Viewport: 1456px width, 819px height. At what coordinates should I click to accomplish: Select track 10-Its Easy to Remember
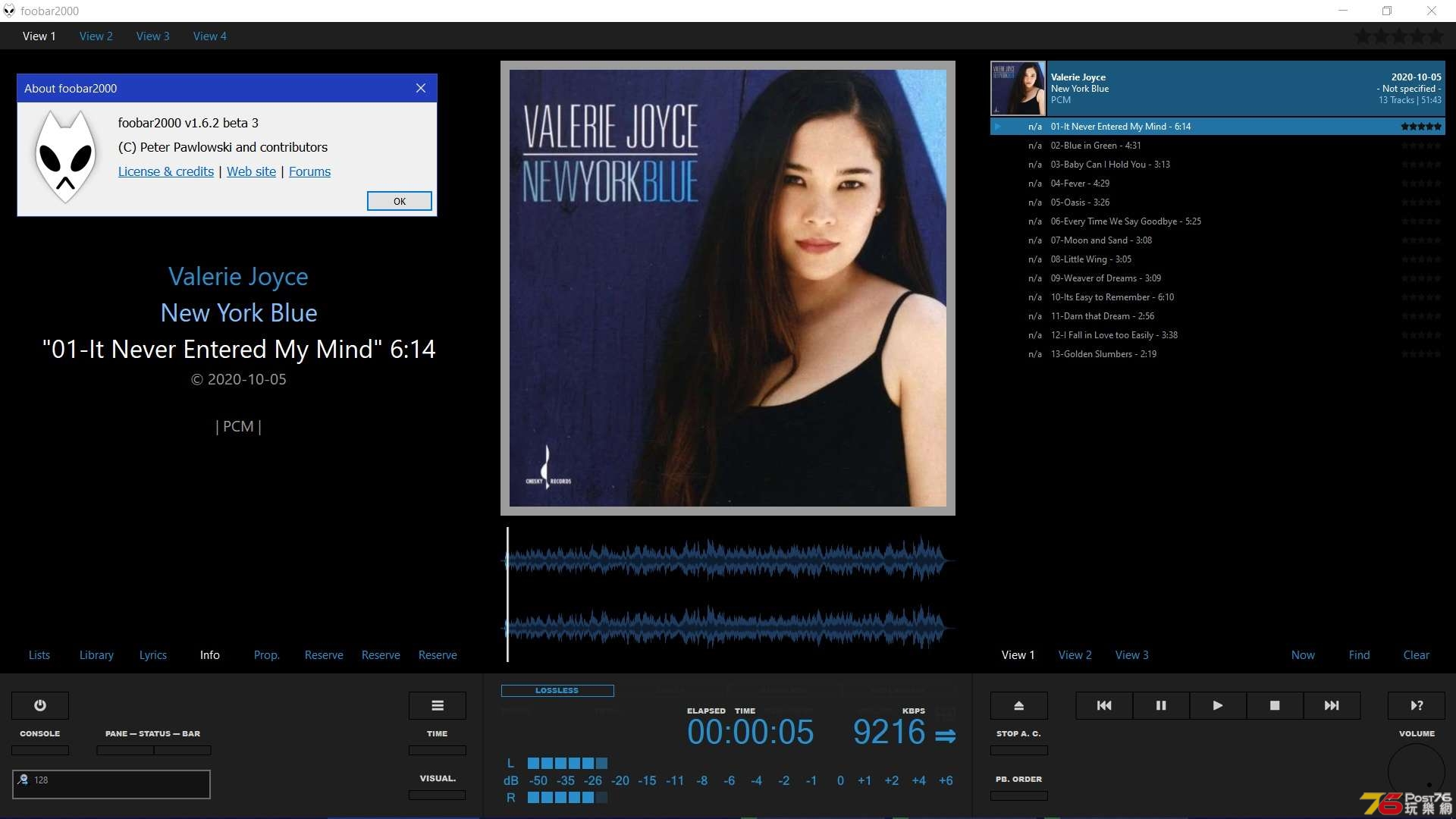pos(1218,297)
